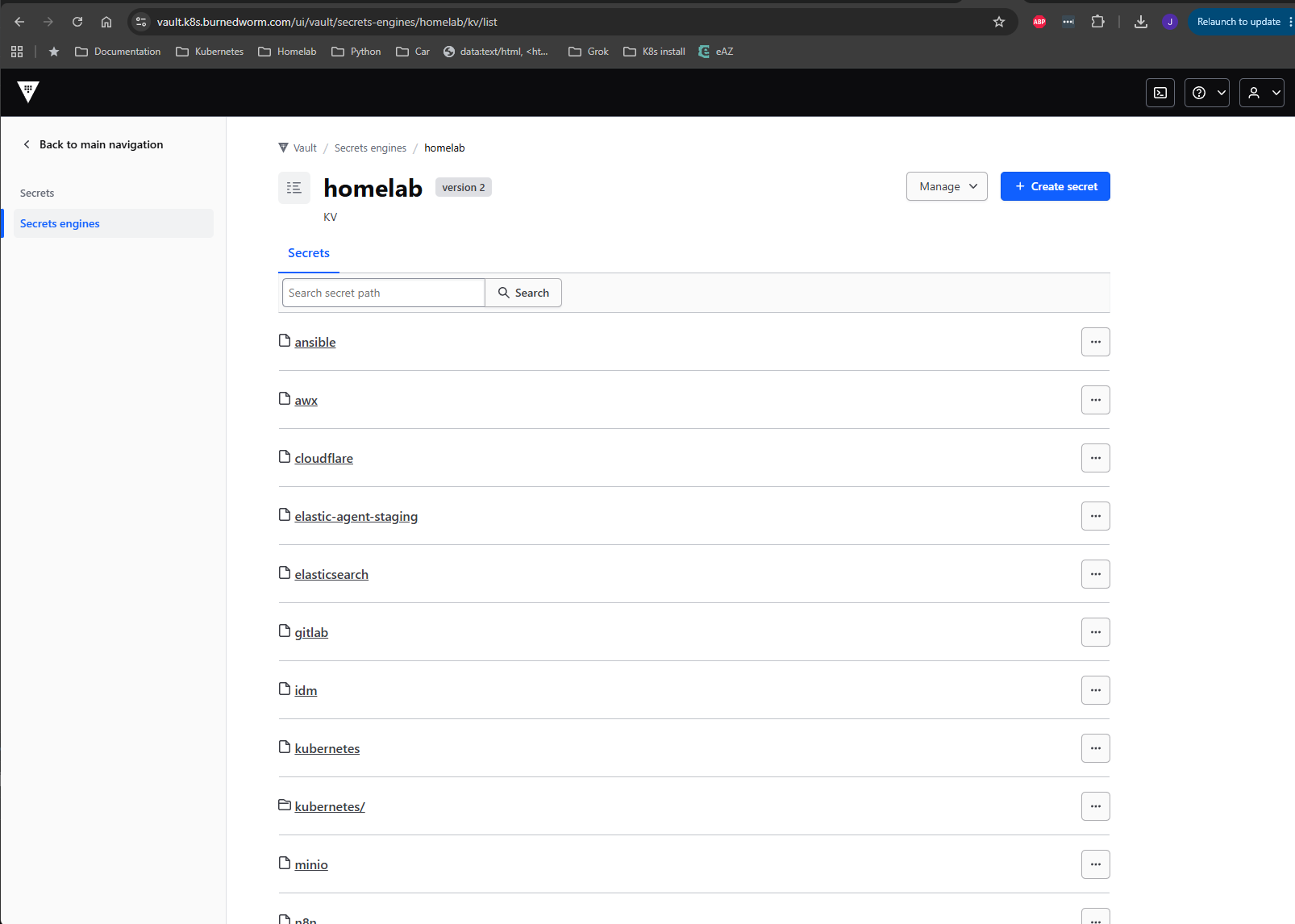Select Secrets engines in sidebar
This screenshot has width=1295, height=924.
tap(114, 223)
